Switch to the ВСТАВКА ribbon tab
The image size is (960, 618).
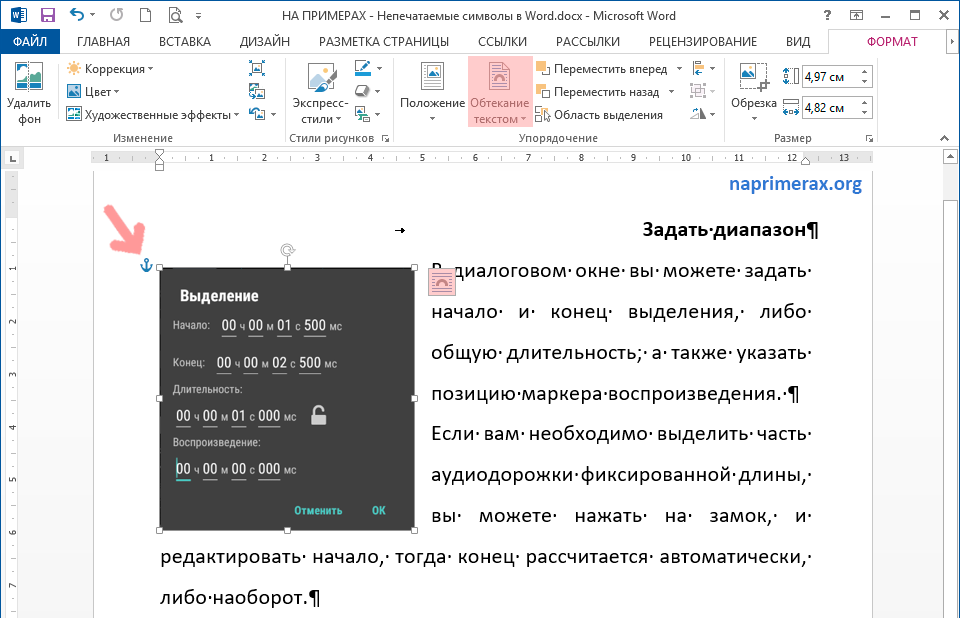[x=185, y=41]
